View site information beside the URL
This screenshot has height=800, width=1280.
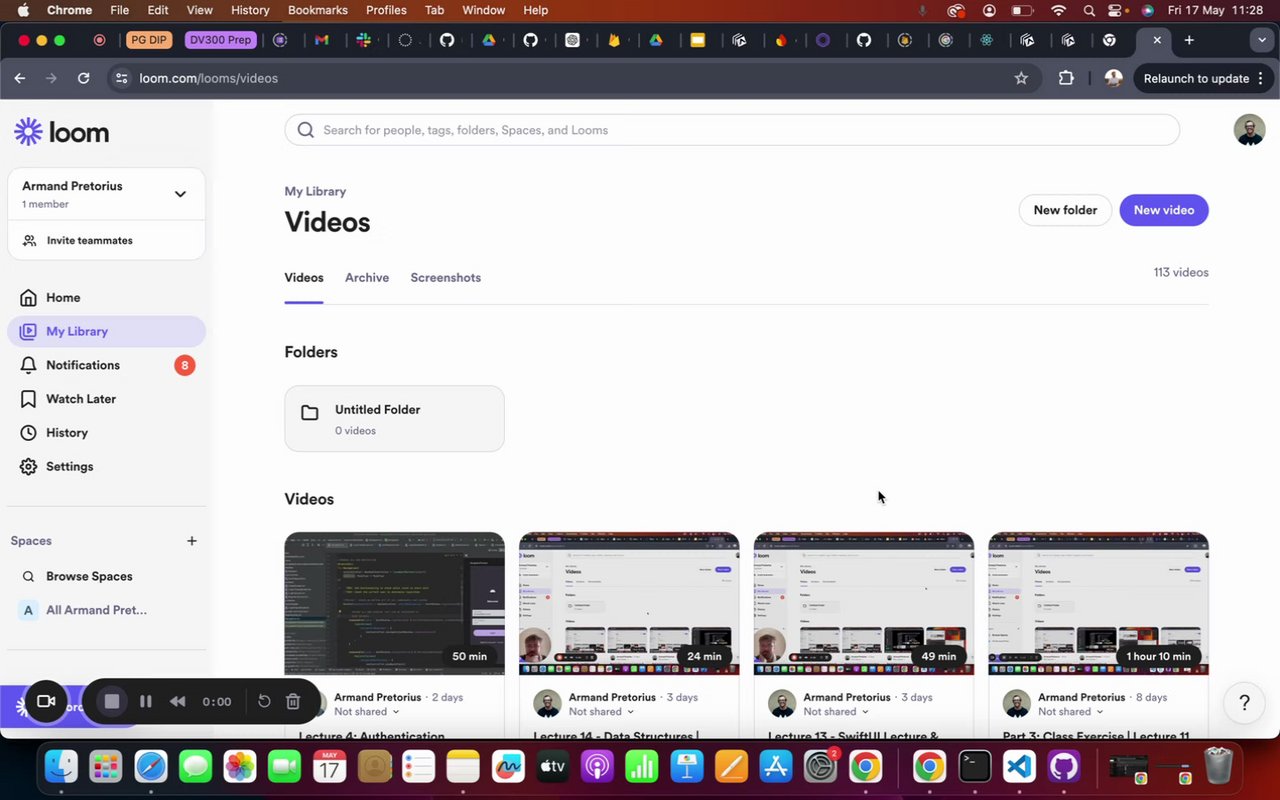click(121, 78)
